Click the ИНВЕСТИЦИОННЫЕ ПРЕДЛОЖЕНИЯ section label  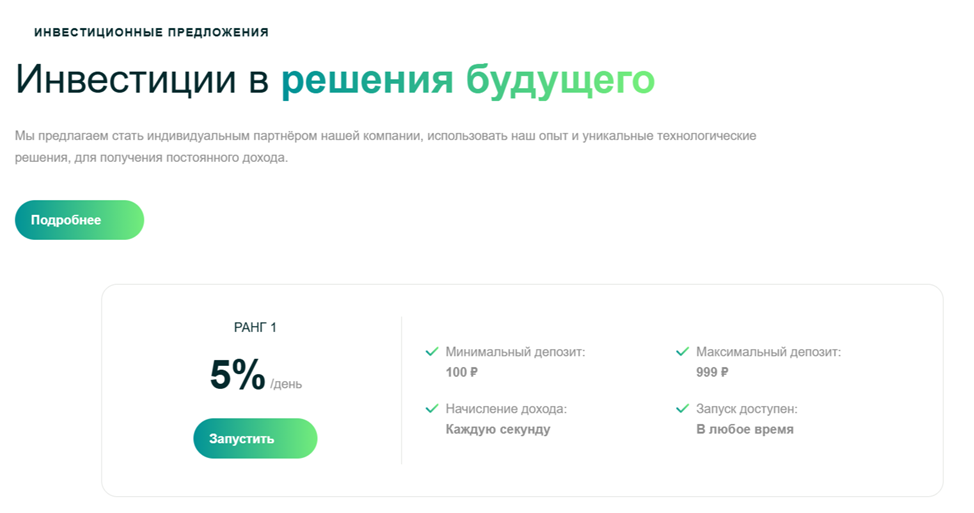(x=151, y=32)
